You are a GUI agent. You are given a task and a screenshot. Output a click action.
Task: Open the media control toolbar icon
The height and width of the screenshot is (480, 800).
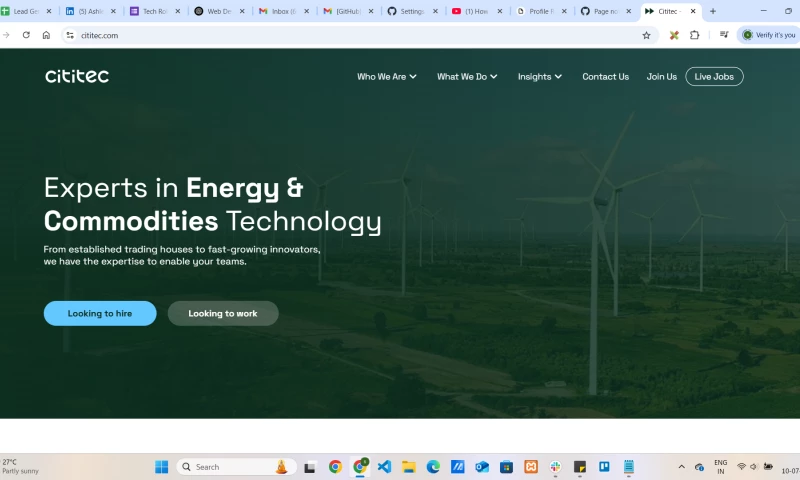click(724, 35)
